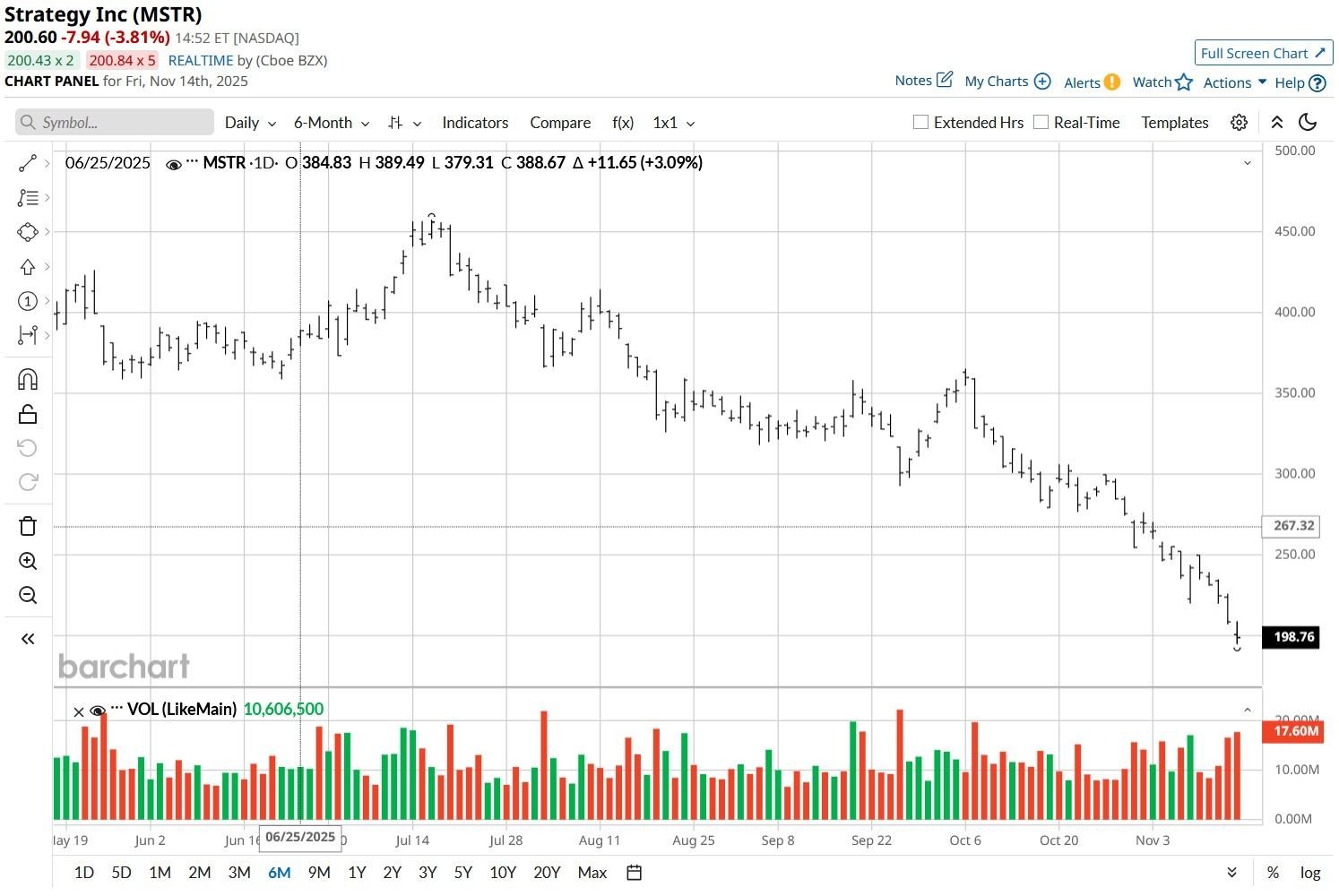Screen dimensions: 1339x896
Task: Select the 1Y time range
Action: 357,873
